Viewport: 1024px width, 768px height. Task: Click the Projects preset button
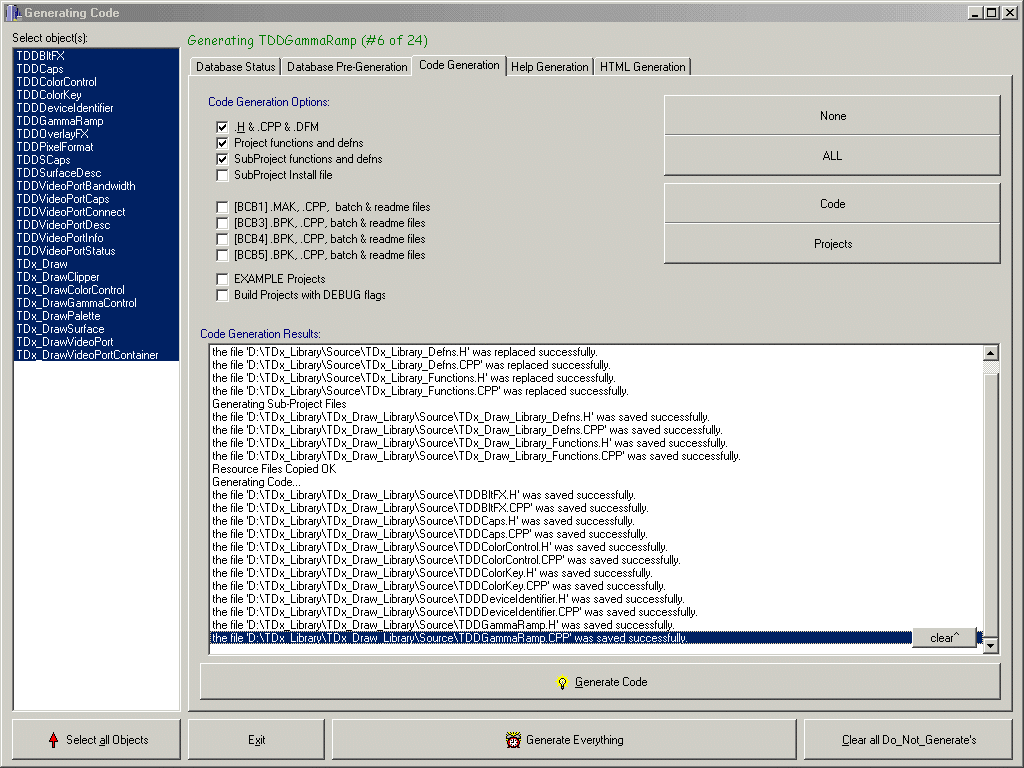pos(832,244)
